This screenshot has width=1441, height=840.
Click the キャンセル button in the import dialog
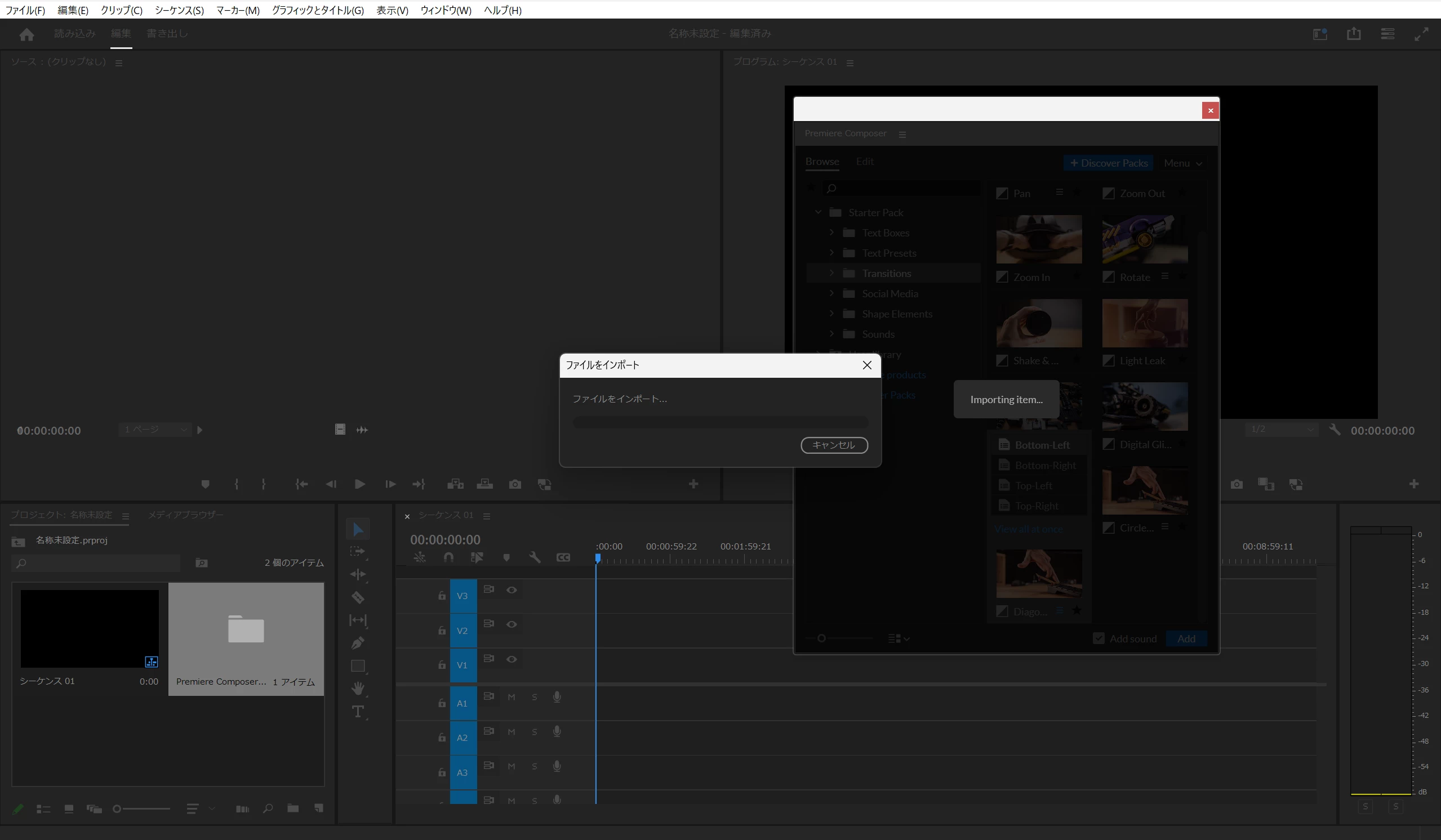[834, 445]
